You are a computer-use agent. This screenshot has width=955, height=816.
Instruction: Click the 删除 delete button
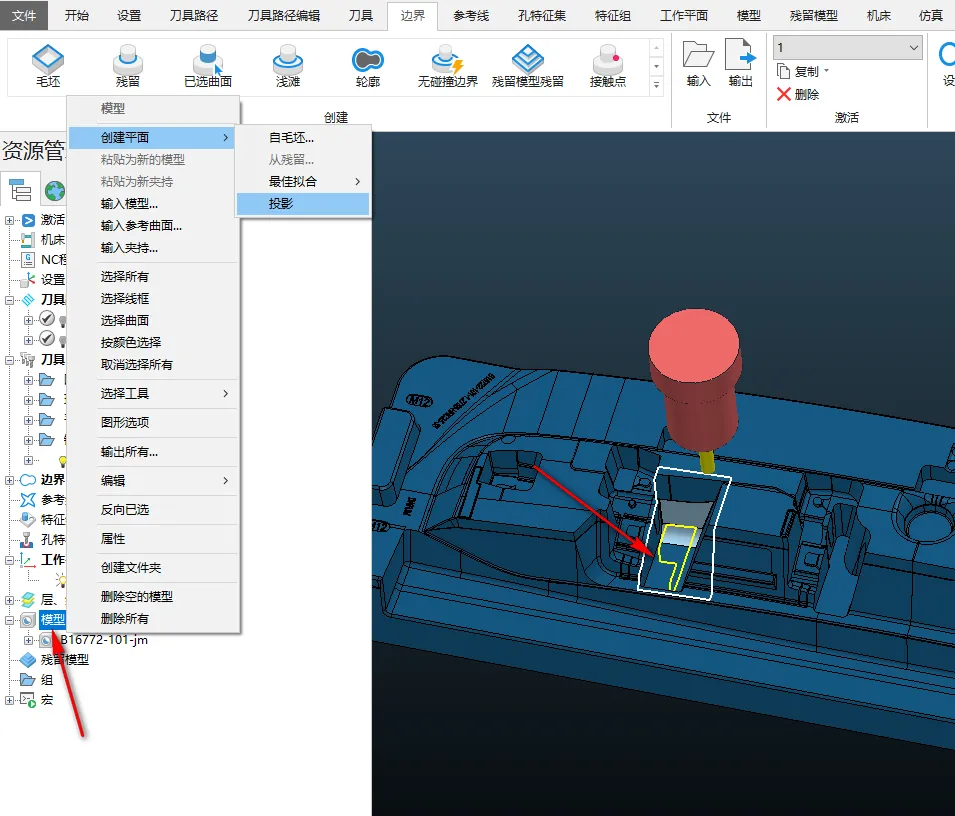click(x=798, y=94)
